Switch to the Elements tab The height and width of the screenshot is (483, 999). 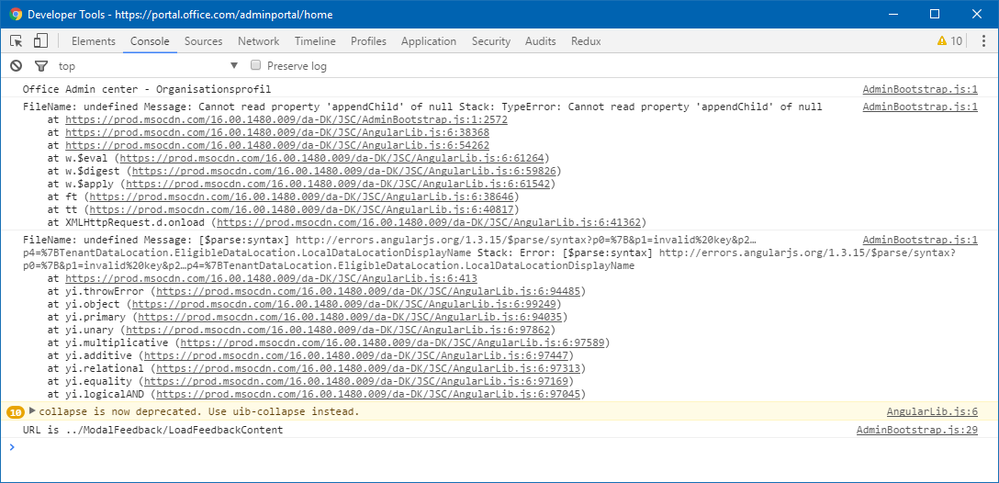[x=93, y=41]
